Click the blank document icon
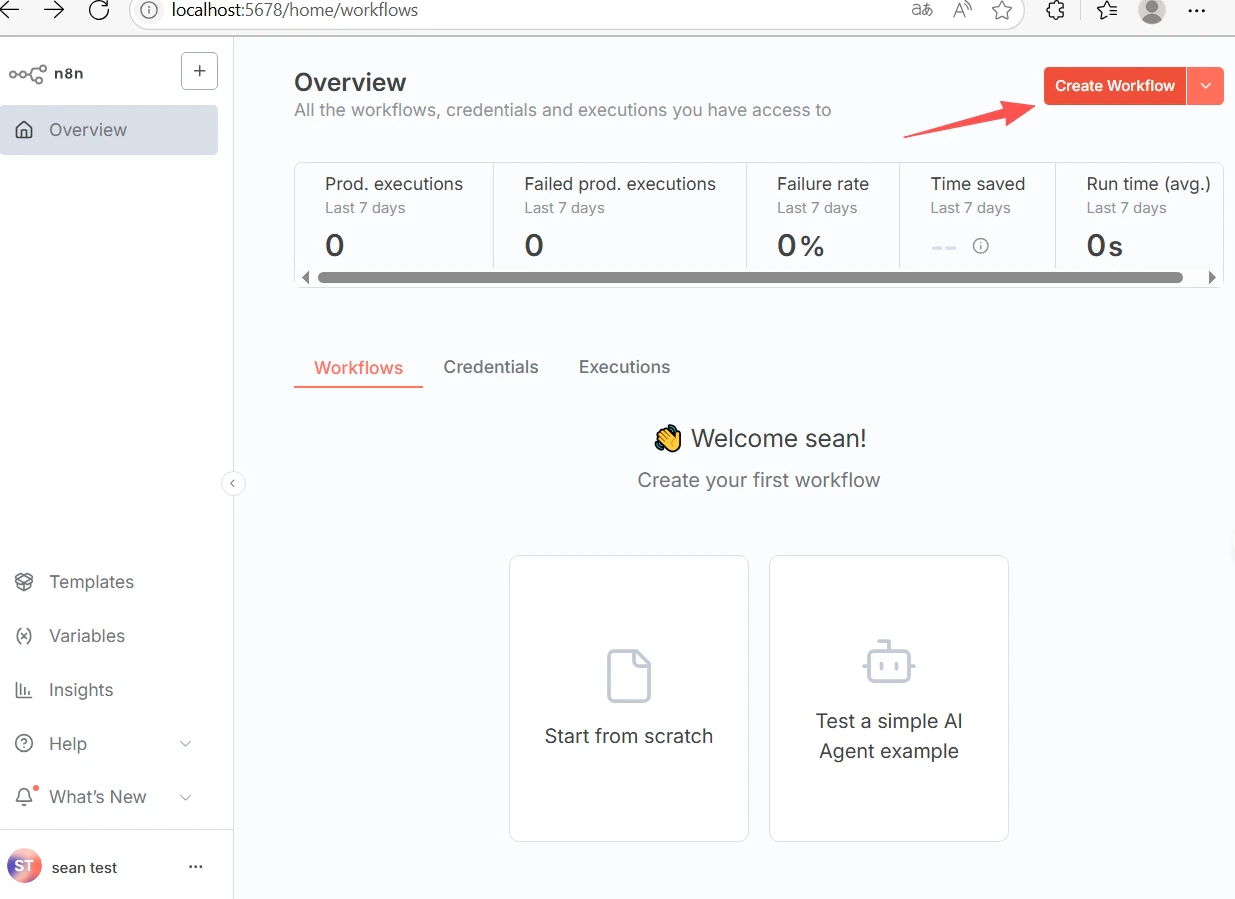 coord(629,676)
